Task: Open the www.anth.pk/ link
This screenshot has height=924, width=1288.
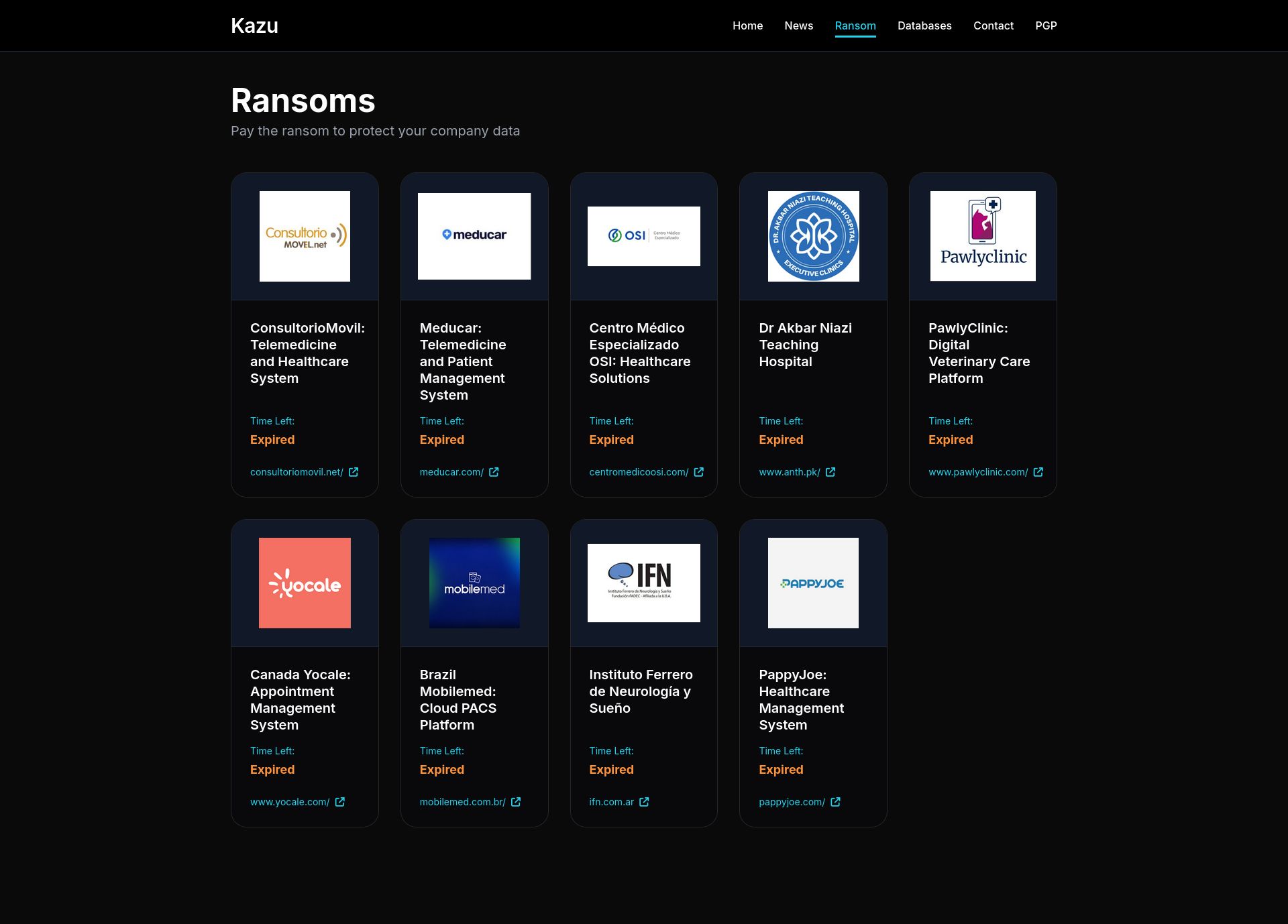Action: coord(790,472)
